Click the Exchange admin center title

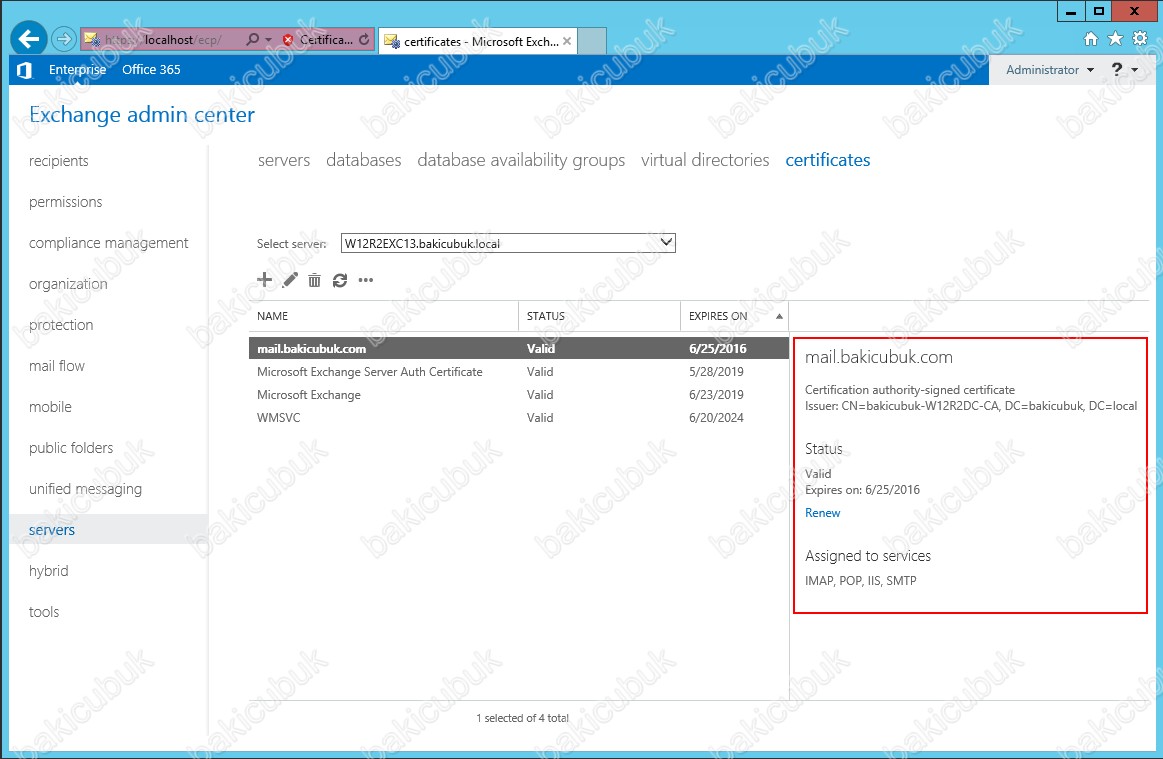pos(142,115)
